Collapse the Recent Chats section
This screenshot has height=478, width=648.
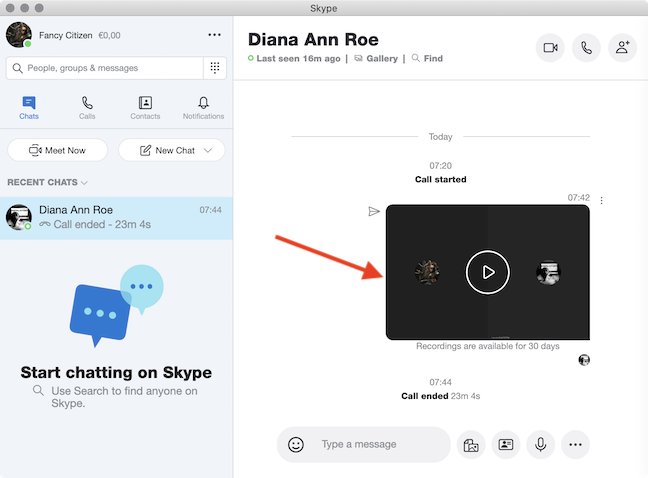pos(47,182)
